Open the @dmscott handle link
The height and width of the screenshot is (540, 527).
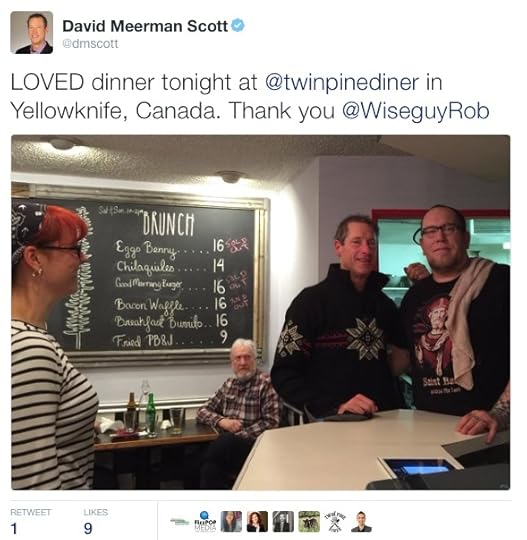pos(90,44)
